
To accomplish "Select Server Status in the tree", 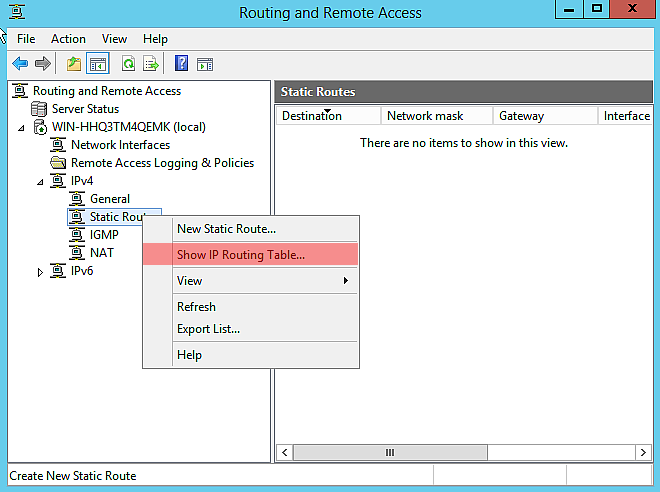I will pos(85,109).
